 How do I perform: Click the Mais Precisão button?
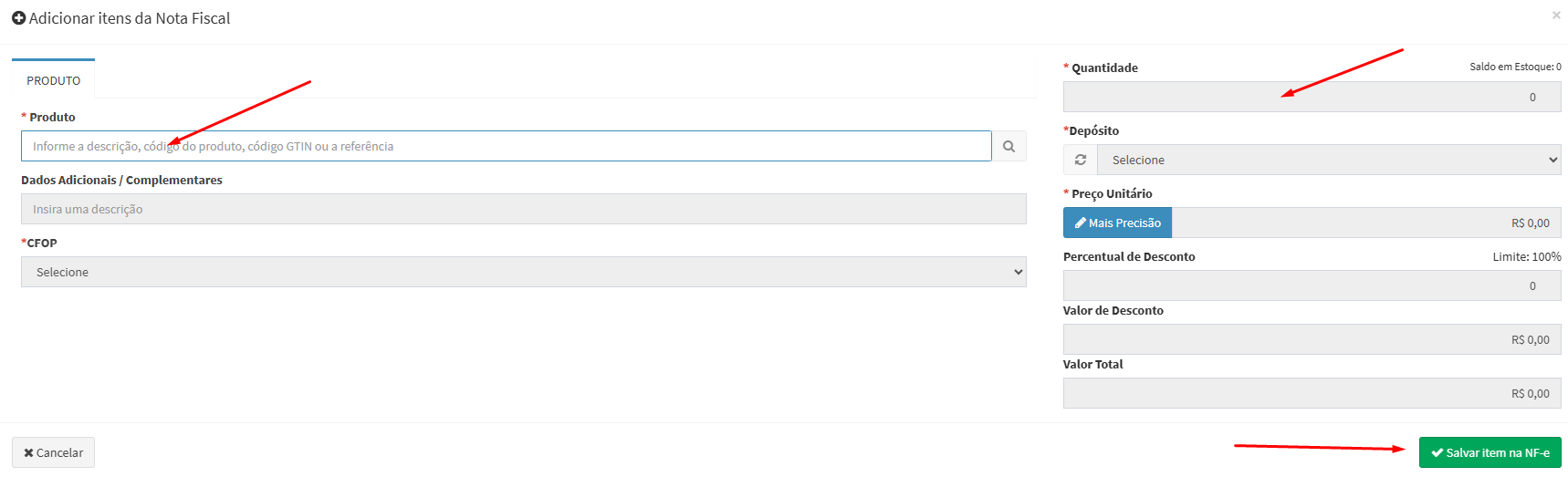tap(1117, 223)
